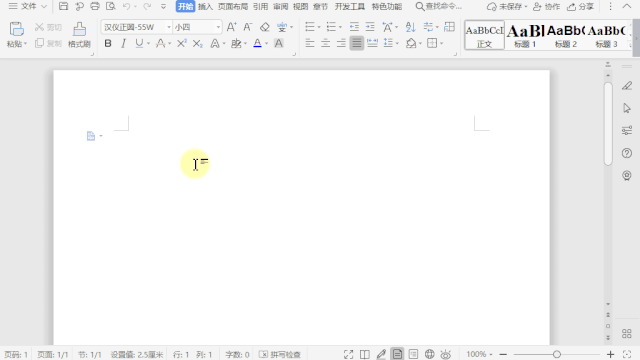Viewport: 640px width, 360px height.
Task: Click the 分享 share button
Action: pos(580,7)
